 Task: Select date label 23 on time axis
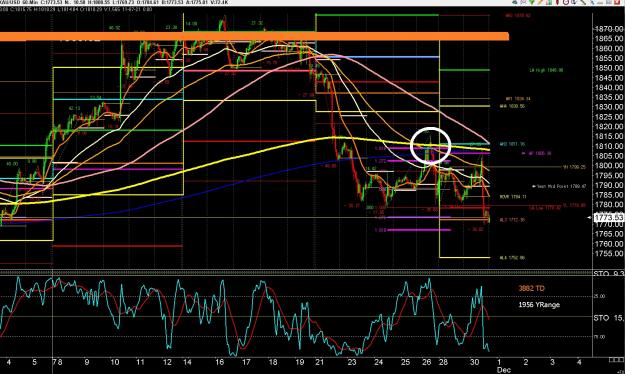click(x=352, y=362)
